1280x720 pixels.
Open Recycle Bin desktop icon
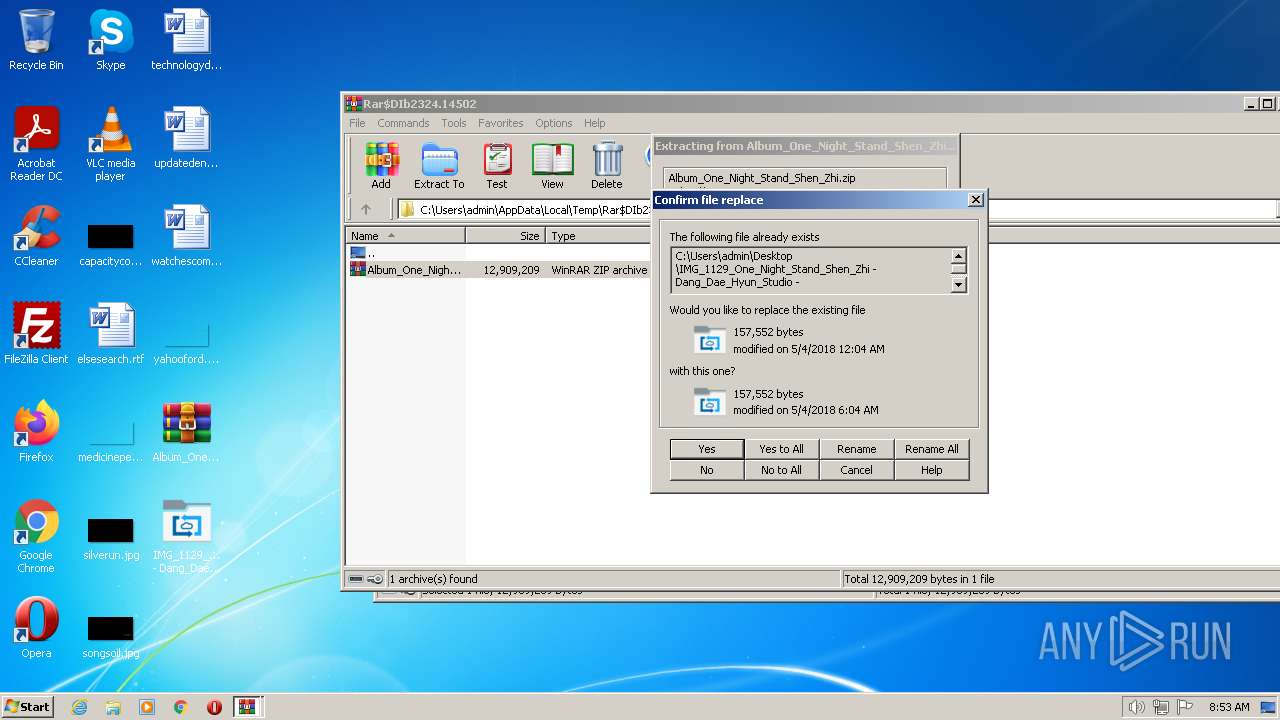pos(36,40)
